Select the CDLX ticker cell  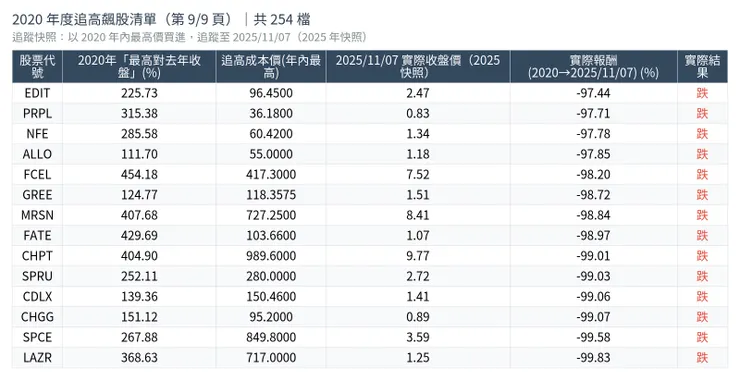coord(37,296)
